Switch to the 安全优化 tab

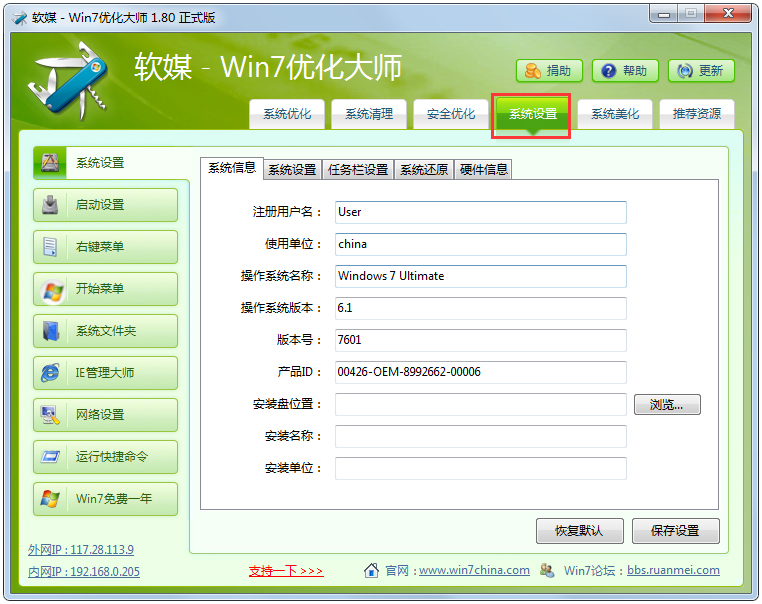tap(451, 114)
